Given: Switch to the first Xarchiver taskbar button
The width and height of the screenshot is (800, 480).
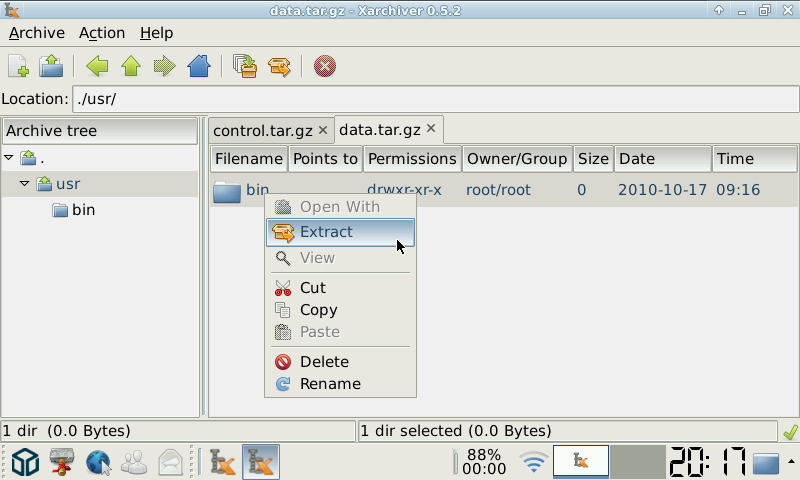Looking at the screenshot, I should [x=222, y=462].
